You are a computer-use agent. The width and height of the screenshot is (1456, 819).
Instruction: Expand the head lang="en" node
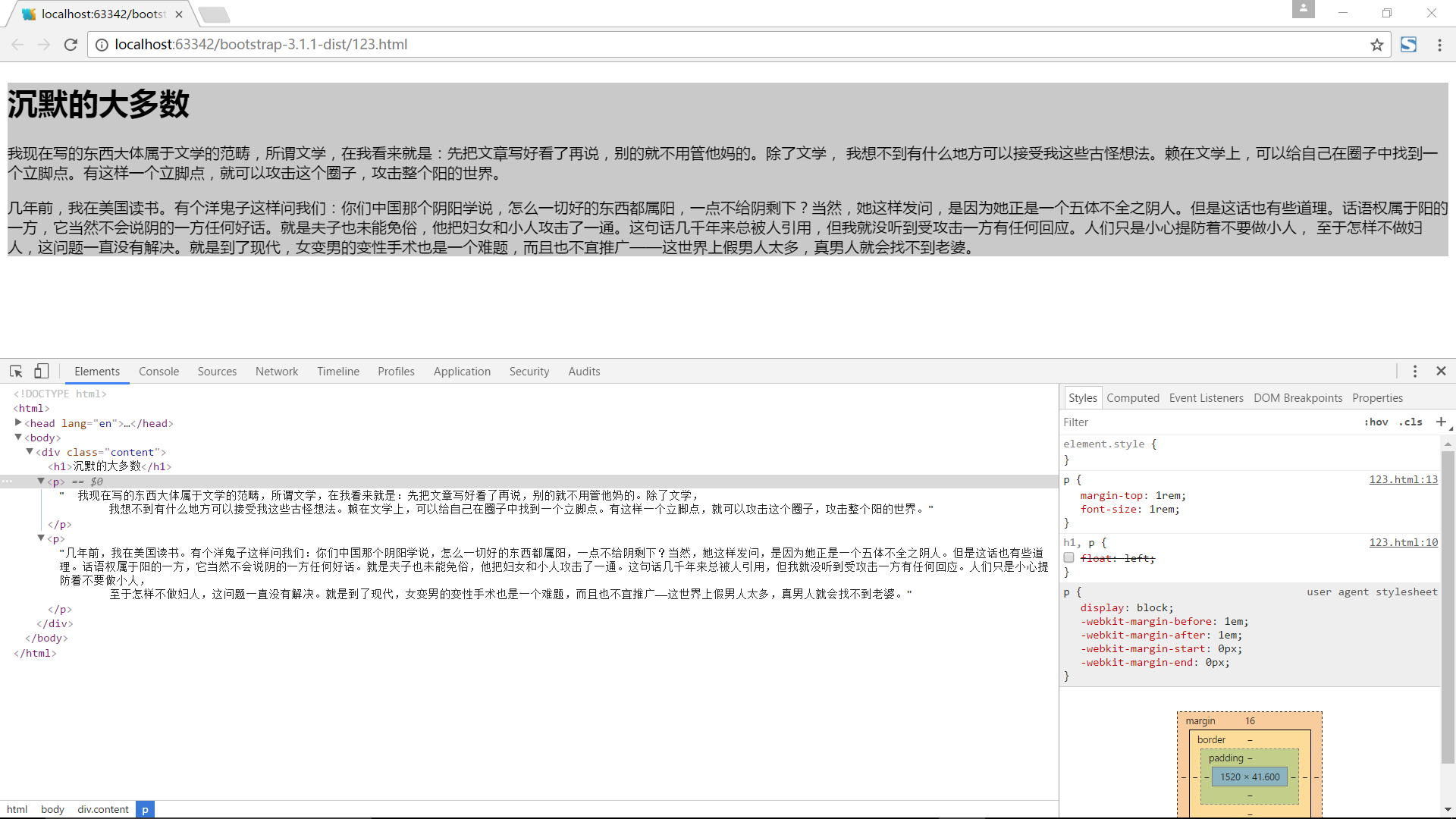coord(18,423)
